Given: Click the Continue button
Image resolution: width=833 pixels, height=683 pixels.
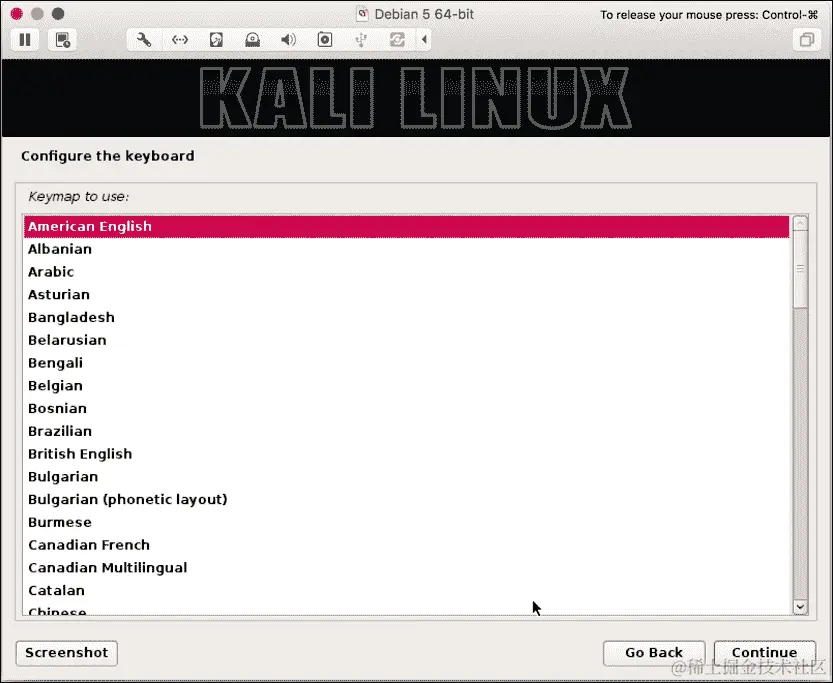Looking at the screenshot, I should click(764, 653).
